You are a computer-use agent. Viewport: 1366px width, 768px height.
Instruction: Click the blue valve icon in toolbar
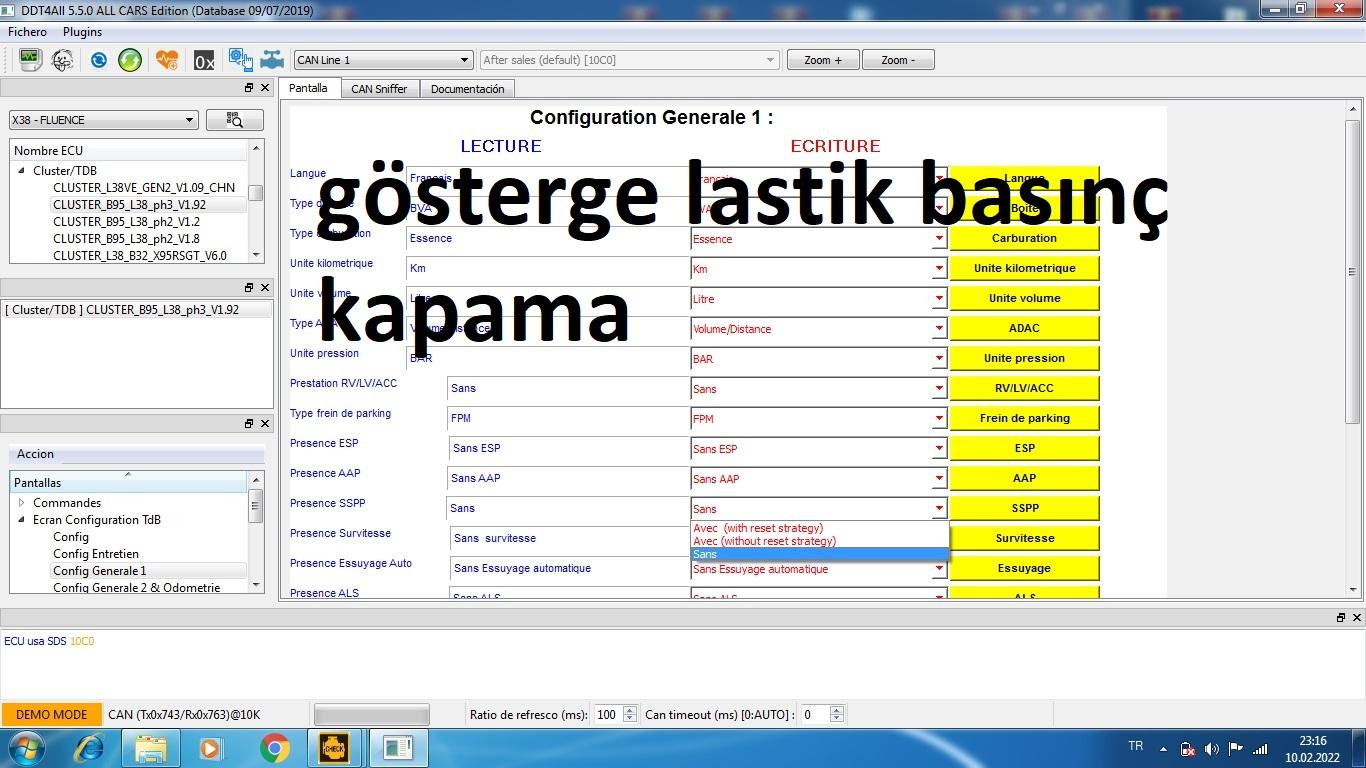tap(272, 60)
